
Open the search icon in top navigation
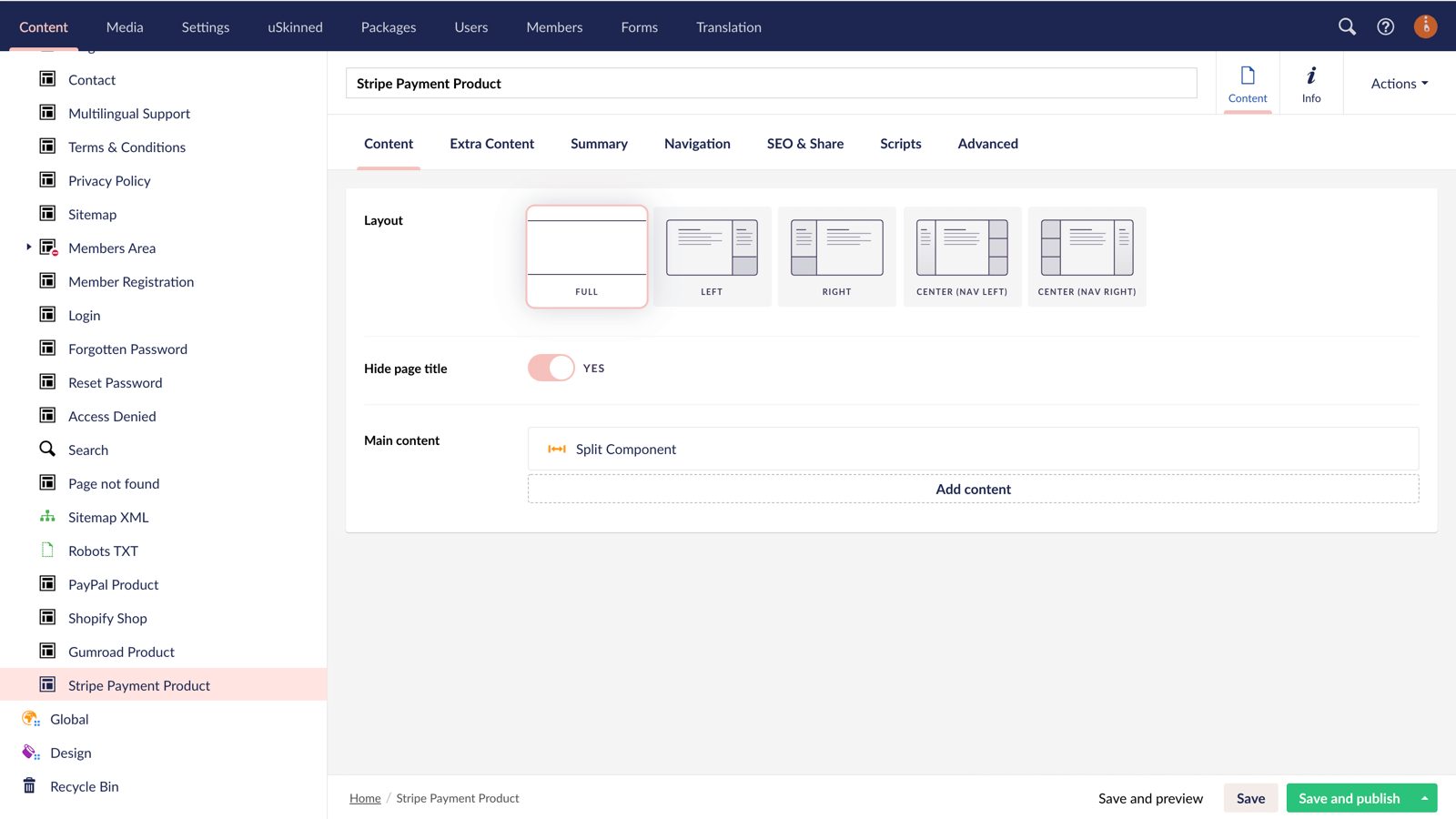[1348, 26]
